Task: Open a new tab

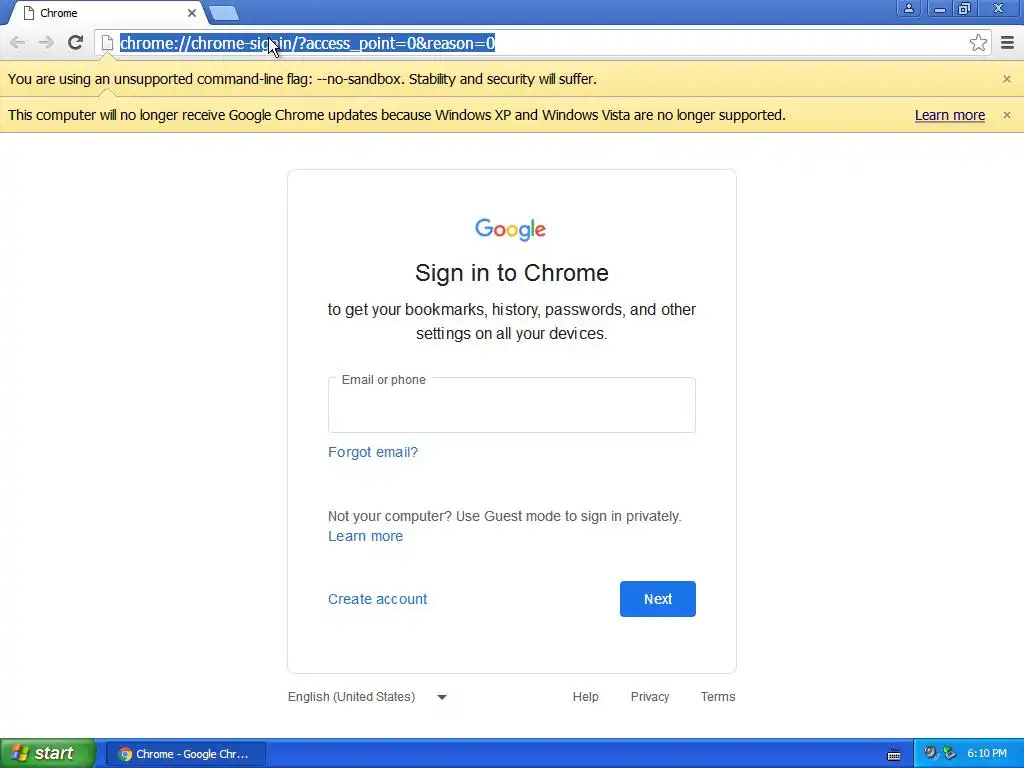Action: coord(224,13)
